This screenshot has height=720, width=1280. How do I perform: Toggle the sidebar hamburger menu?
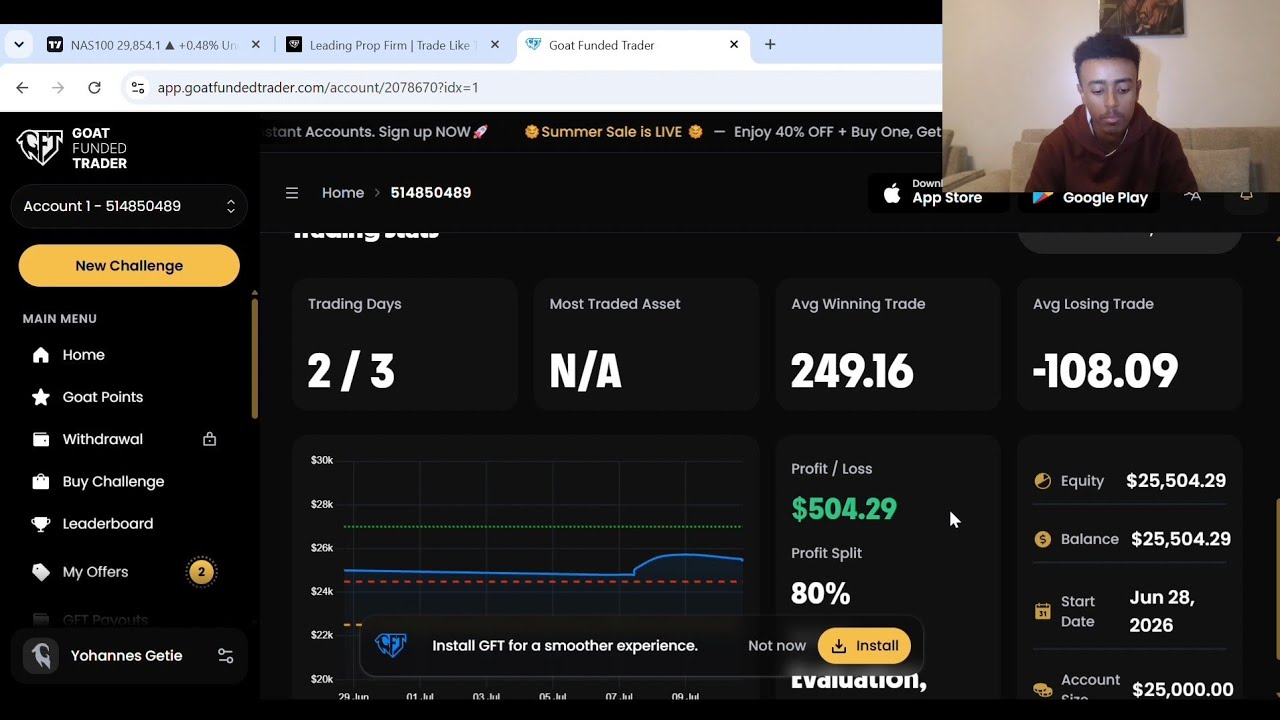292,193
